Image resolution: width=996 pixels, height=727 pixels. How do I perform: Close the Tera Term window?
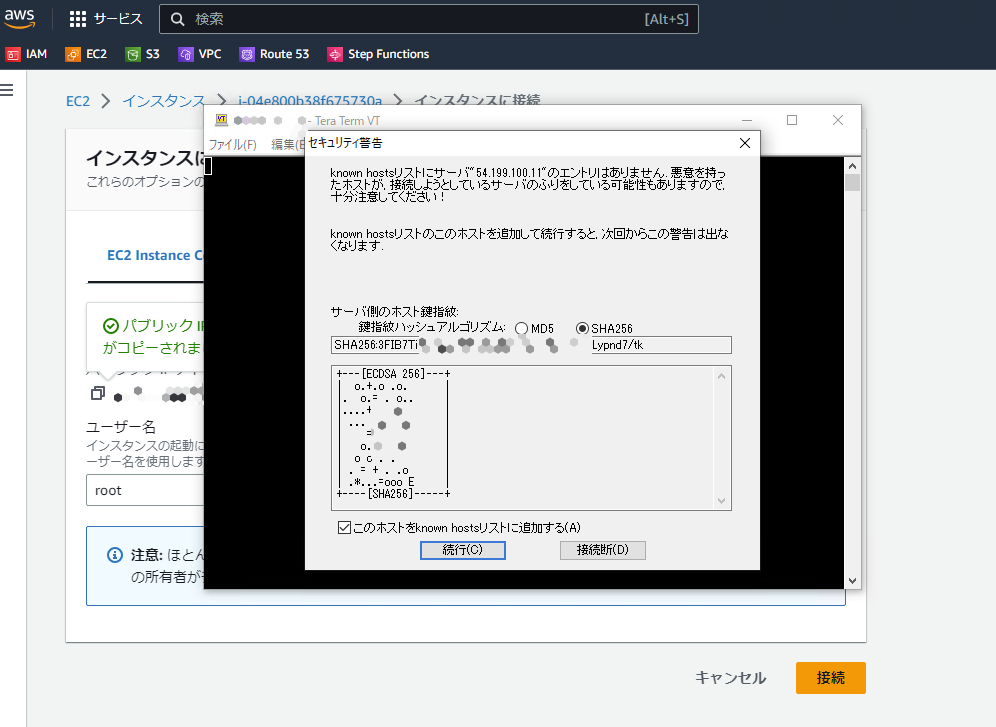coord(838,120)
